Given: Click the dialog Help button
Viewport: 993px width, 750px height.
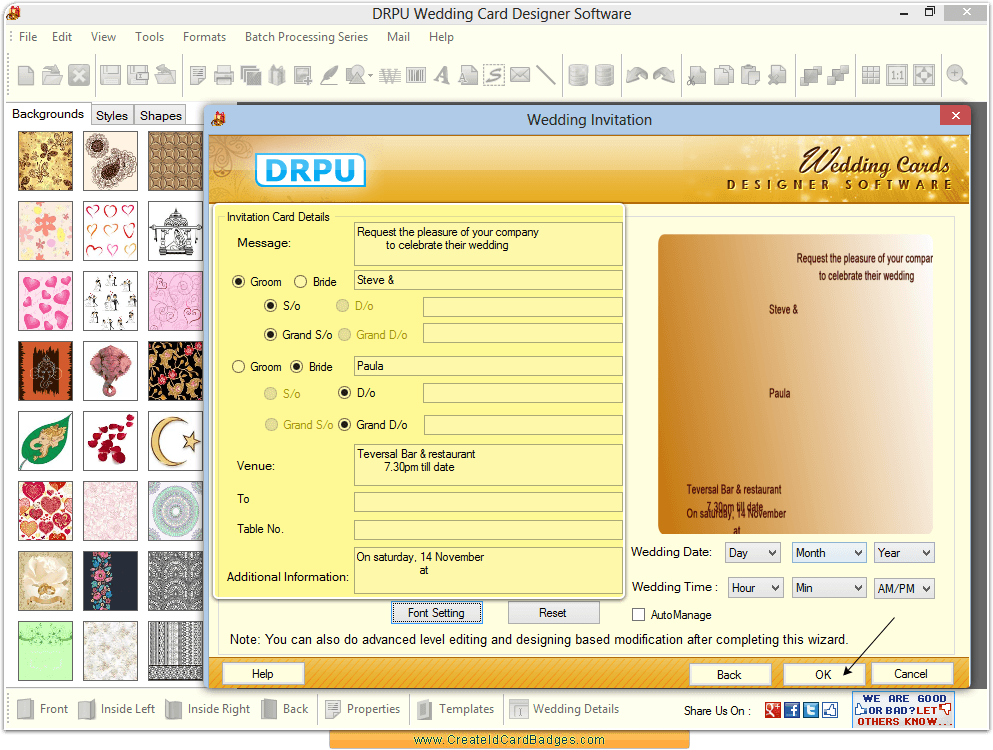Looking at the screenshot, I should [263, 674].
